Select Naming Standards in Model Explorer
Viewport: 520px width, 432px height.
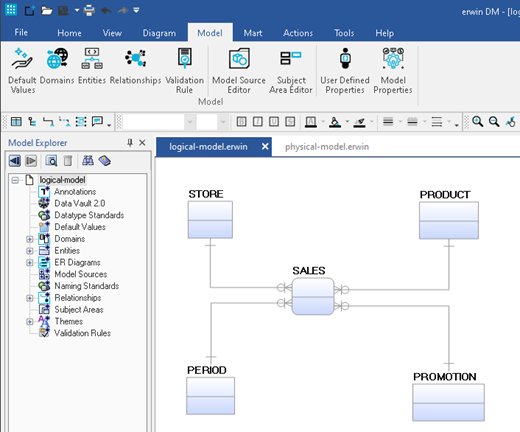(86, 286)
